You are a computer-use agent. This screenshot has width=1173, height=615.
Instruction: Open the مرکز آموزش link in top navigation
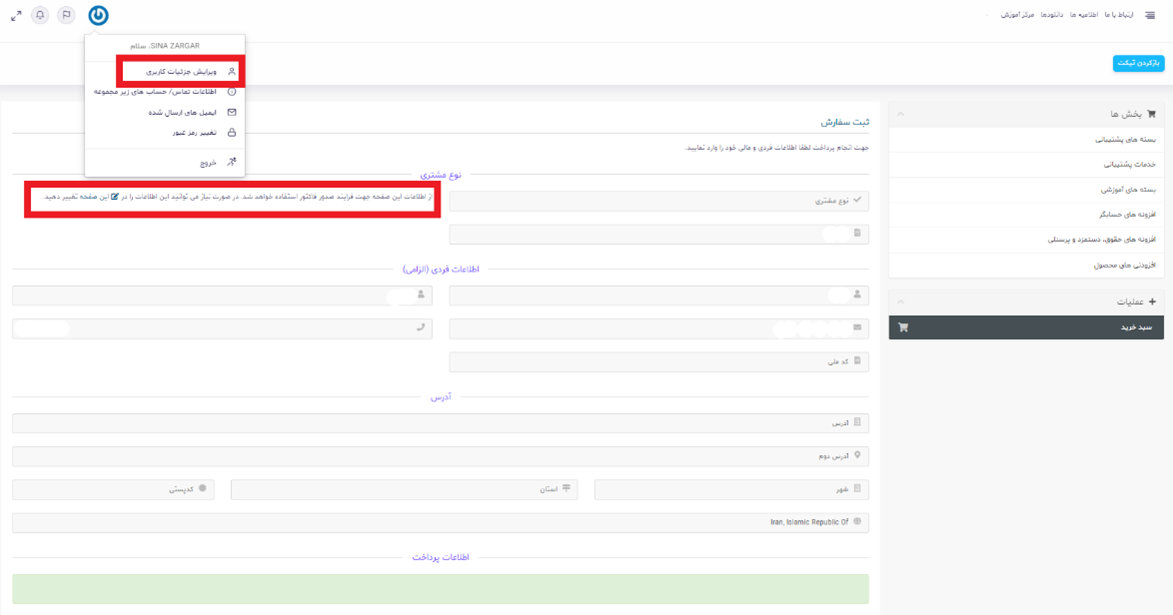coord(1017,15)
